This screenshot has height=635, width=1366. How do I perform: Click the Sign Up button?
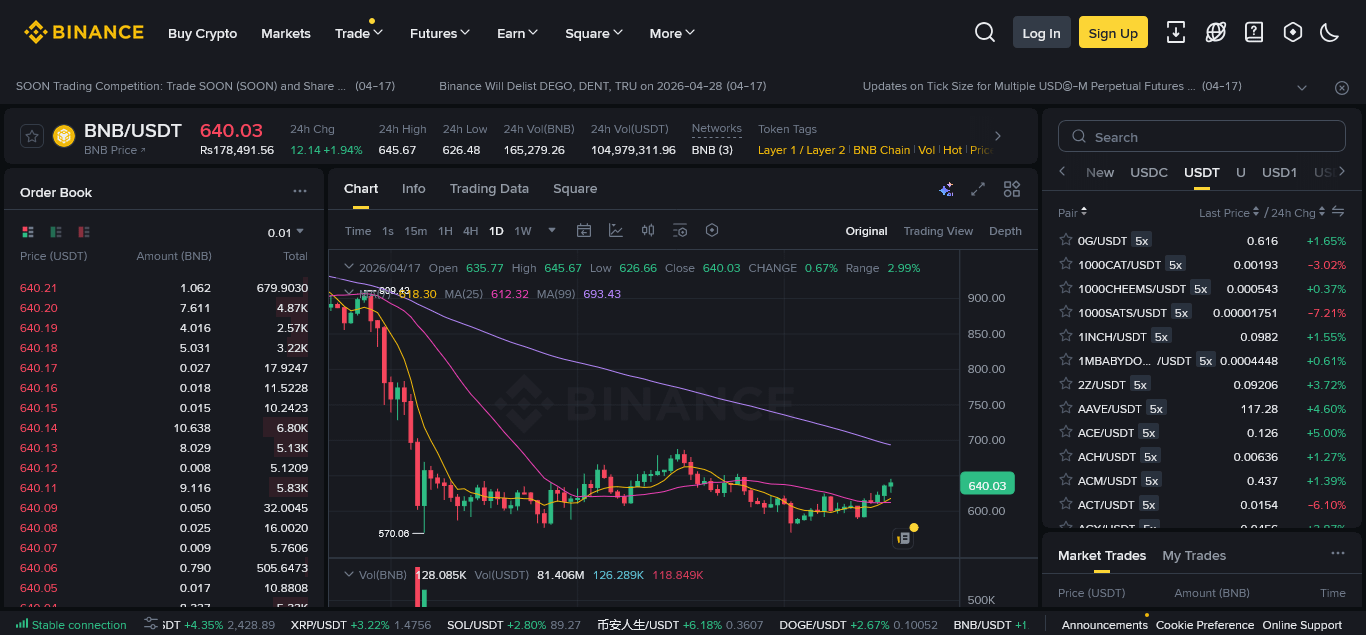click(1113, 32)
